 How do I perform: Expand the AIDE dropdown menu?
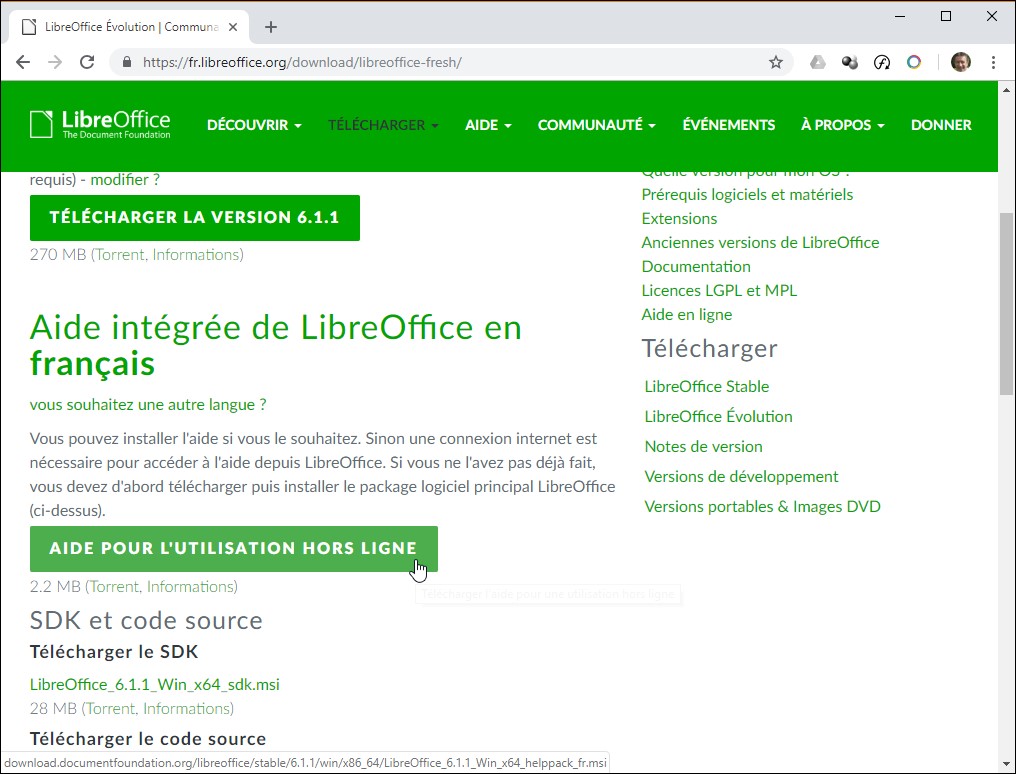488,125
